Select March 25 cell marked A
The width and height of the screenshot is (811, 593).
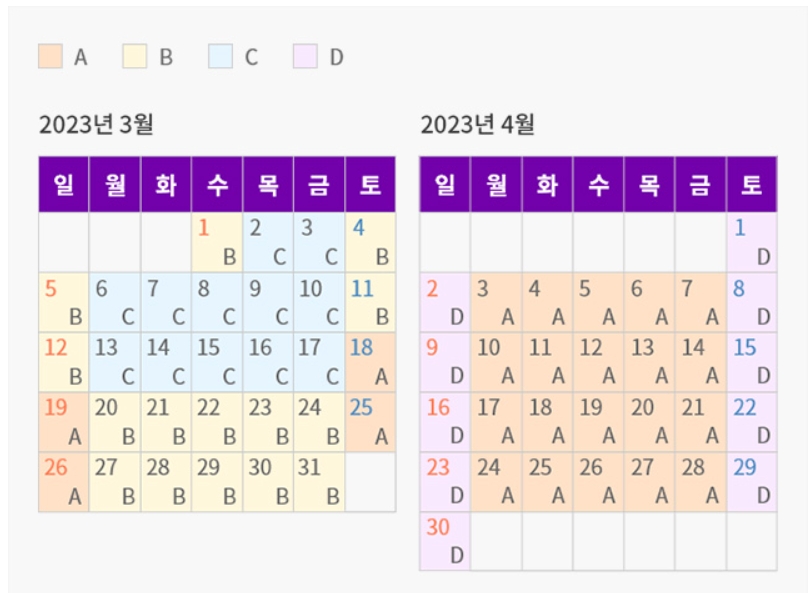coord(370,422)
